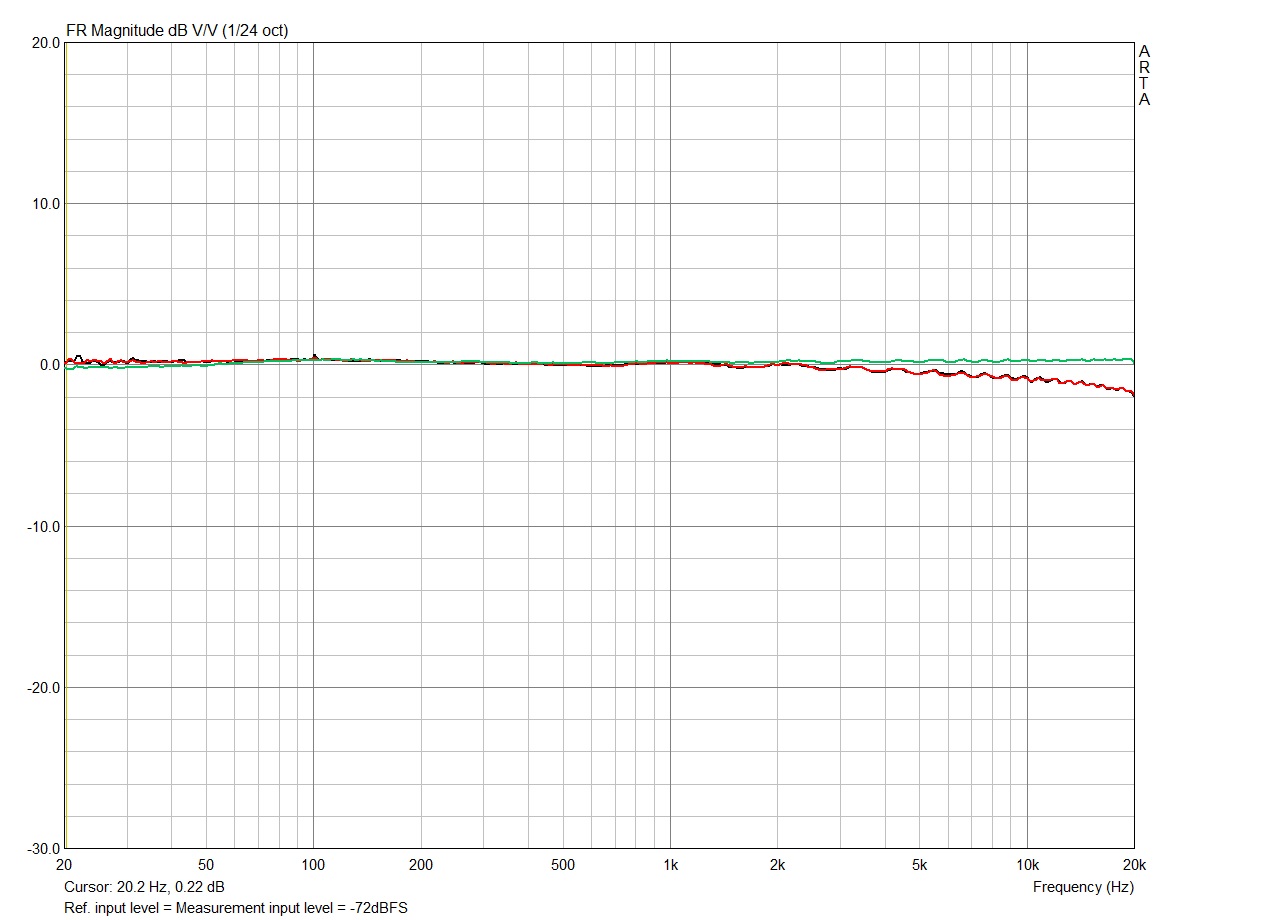Click the 'Cursor: 20.2 Hz, 0.22 dB' readout
This screenshot has height=920, width=1280.
click(144, 887)
